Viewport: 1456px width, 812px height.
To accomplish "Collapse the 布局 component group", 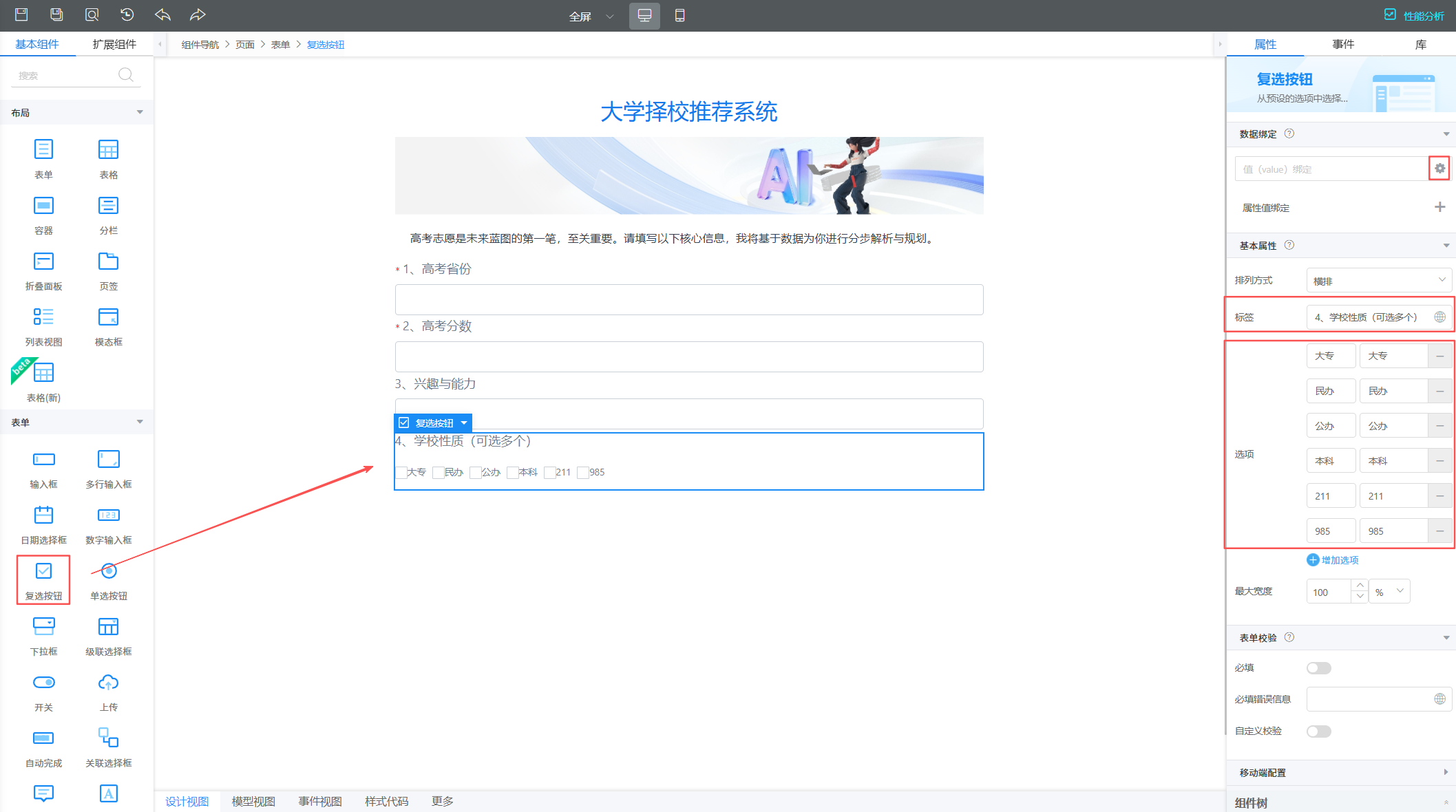I will point(140,112).
